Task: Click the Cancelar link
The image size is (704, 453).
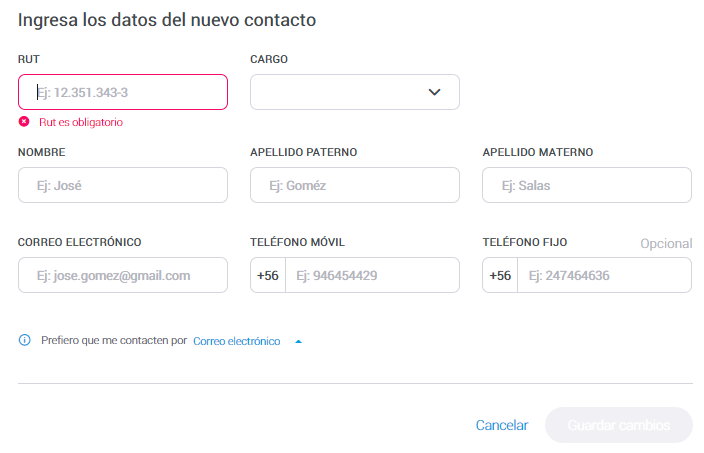Action: pyautogui.click(x=502, y=425)
